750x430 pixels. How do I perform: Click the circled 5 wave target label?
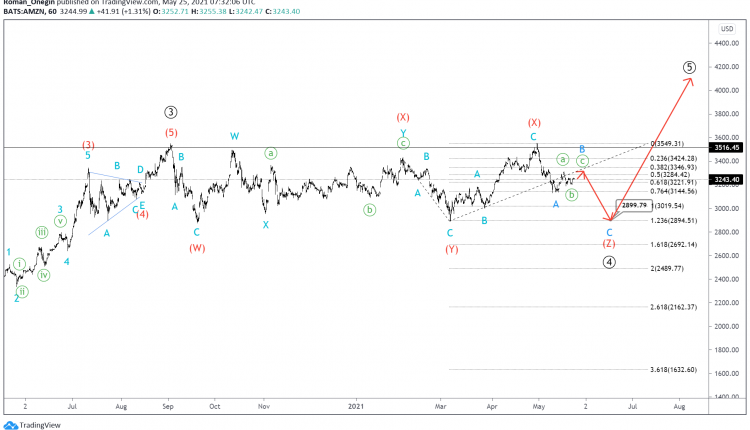689,67
